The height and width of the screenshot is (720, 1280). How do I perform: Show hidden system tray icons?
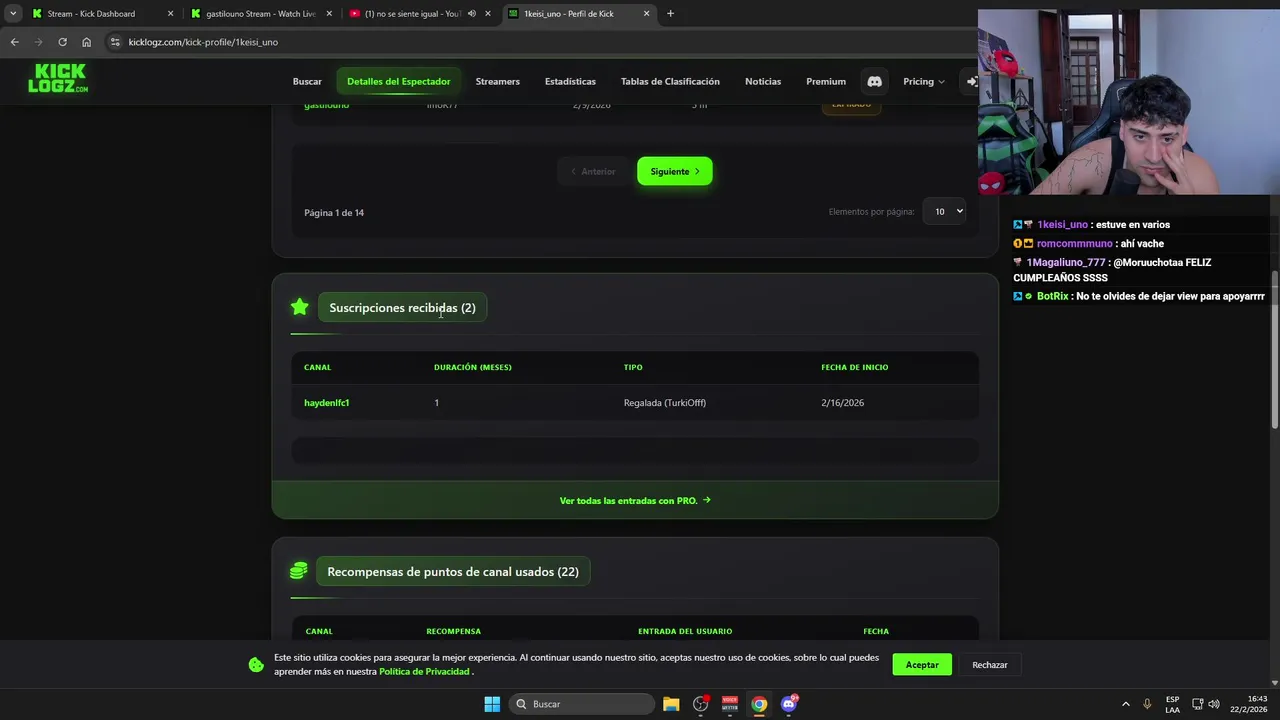pos(1125,704)
